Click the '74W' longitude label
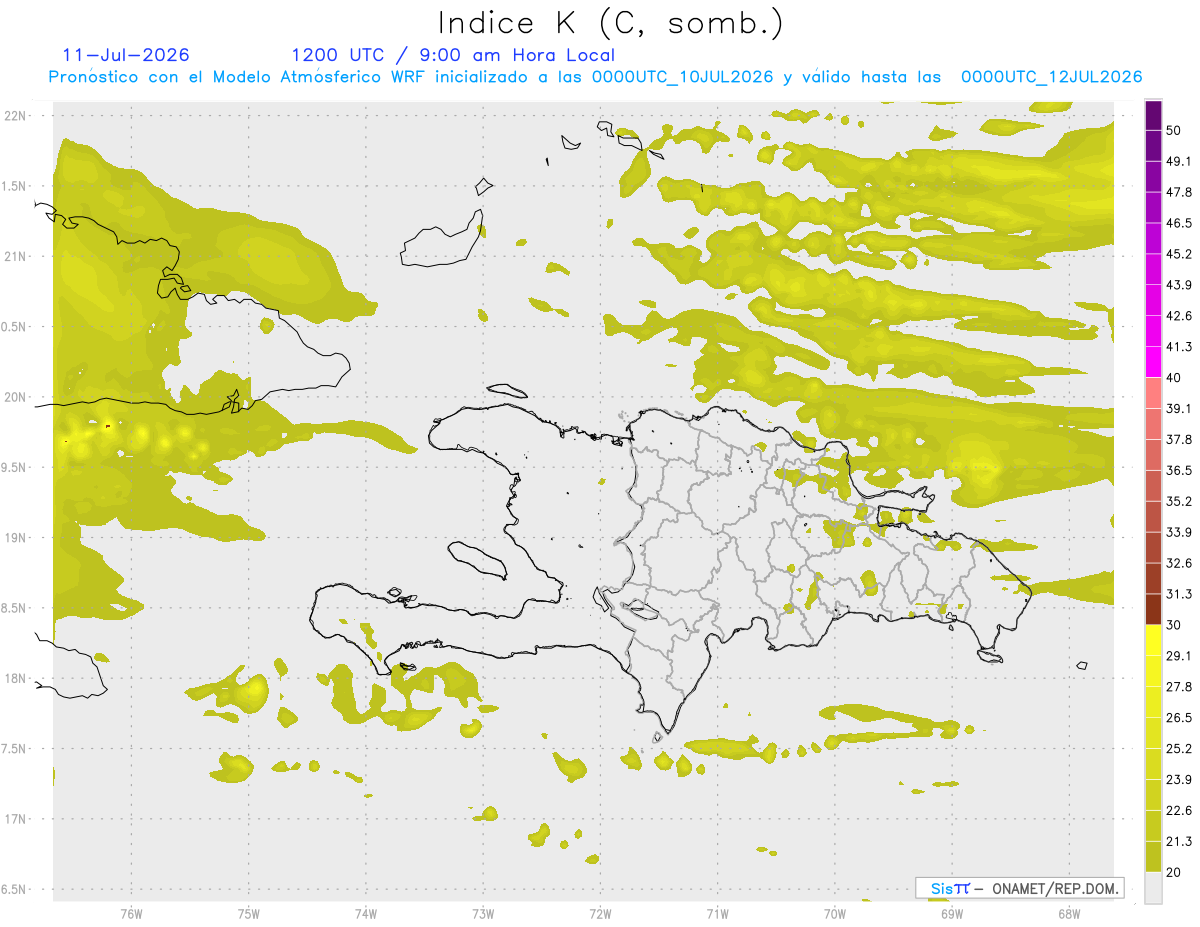The height and width of the screenshot is (927, 1200). tap(365, 913)
